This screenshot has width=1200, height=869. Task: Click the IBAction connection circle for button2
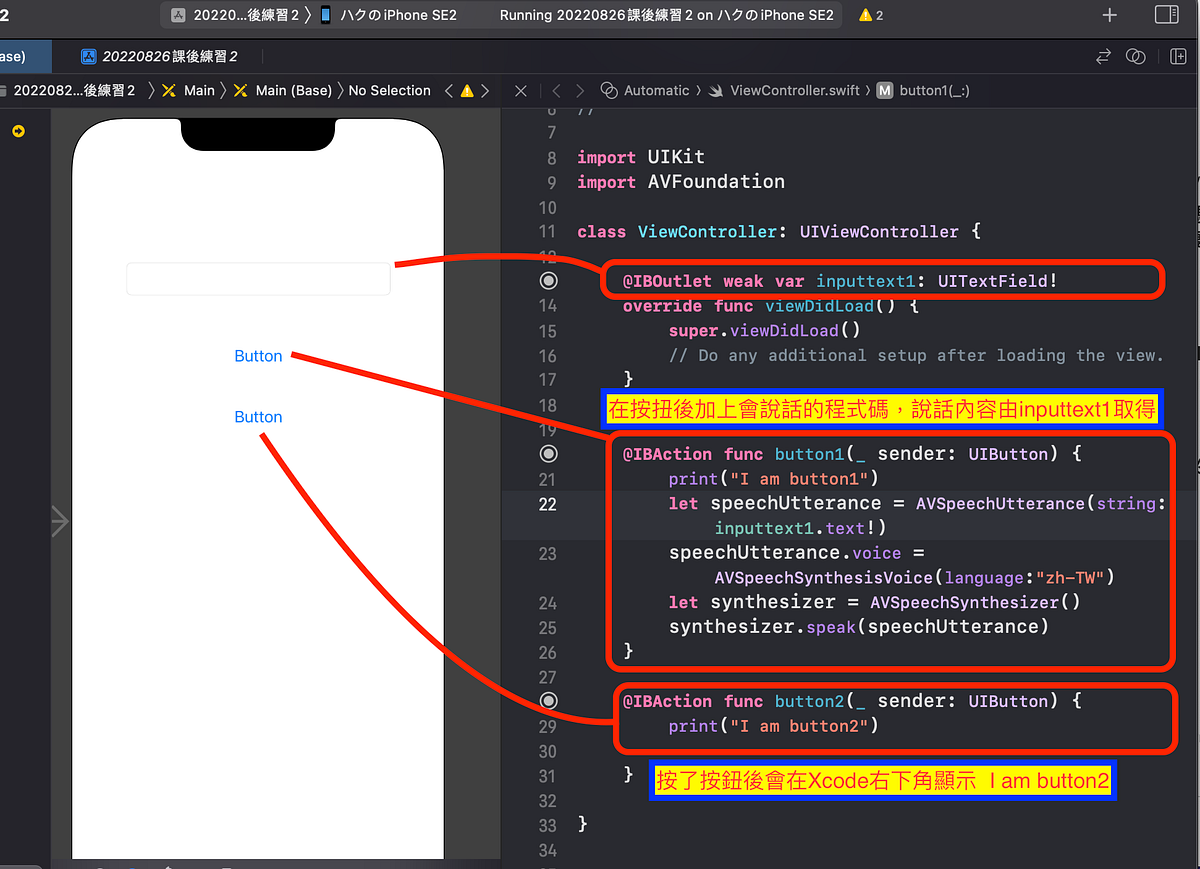pos(548,700)
